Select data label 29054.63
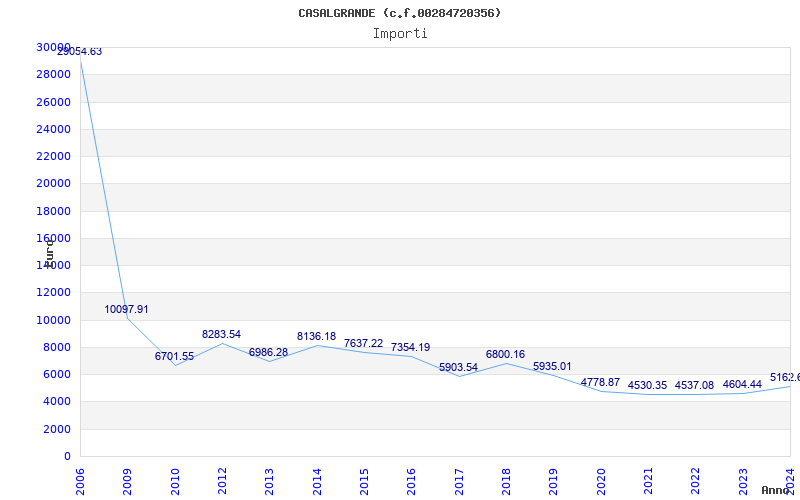 tap(79, 52)
